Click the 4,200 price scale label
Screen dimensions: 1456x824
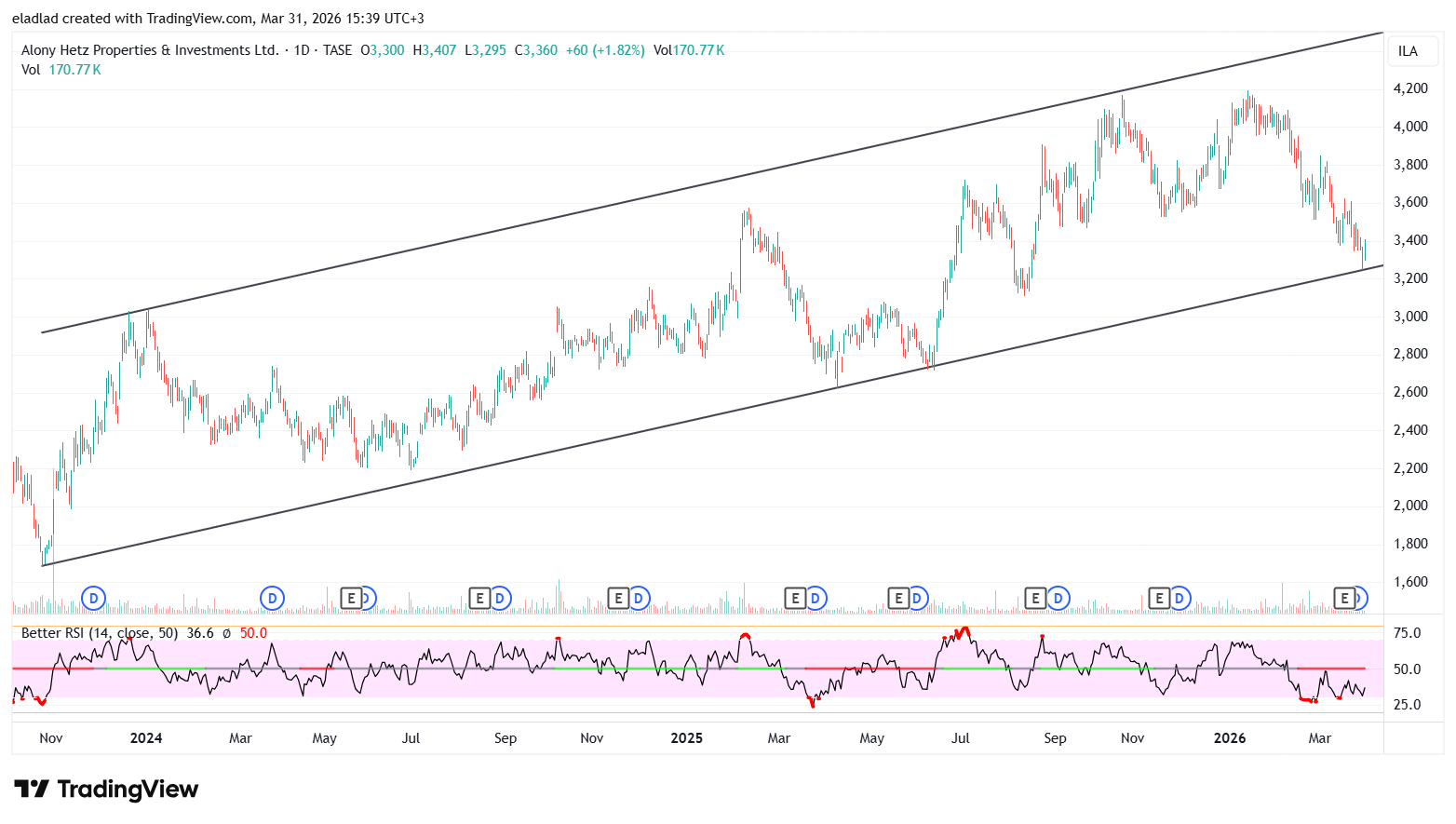[x=1410, y=88]
